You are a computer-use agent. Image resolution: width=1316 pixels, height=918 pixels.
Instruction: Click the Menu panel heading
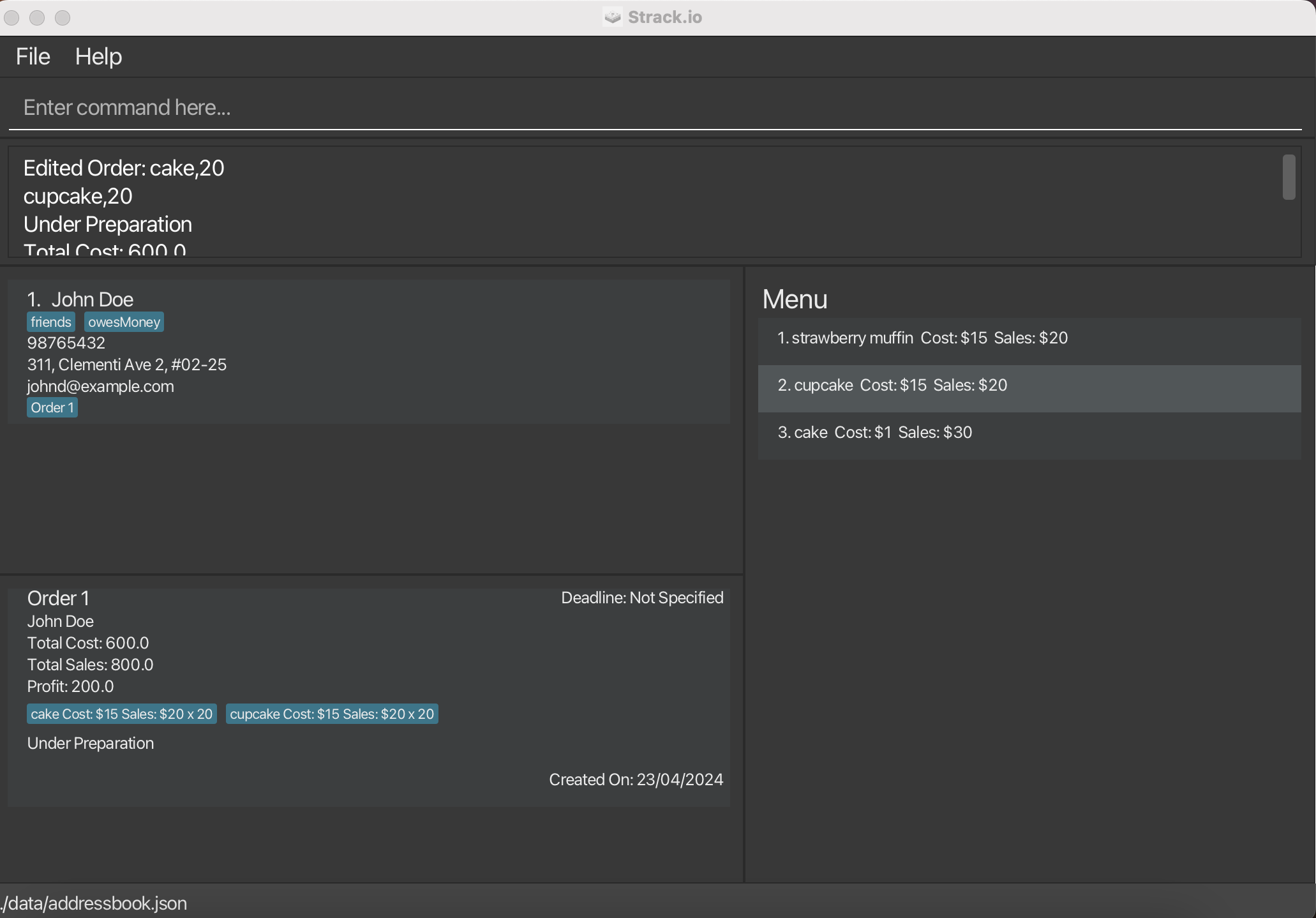[795, 299]
